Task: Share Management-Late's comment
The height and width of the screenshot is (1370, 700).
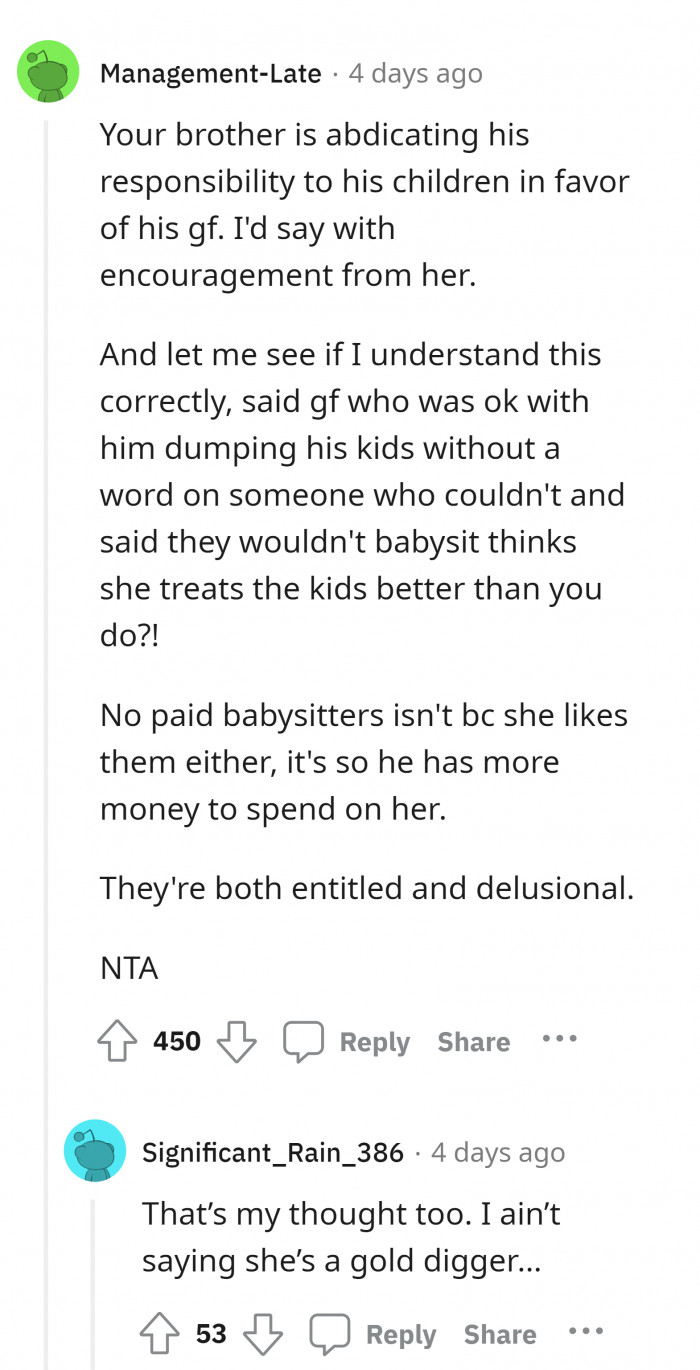Action: click(473, 1042)
